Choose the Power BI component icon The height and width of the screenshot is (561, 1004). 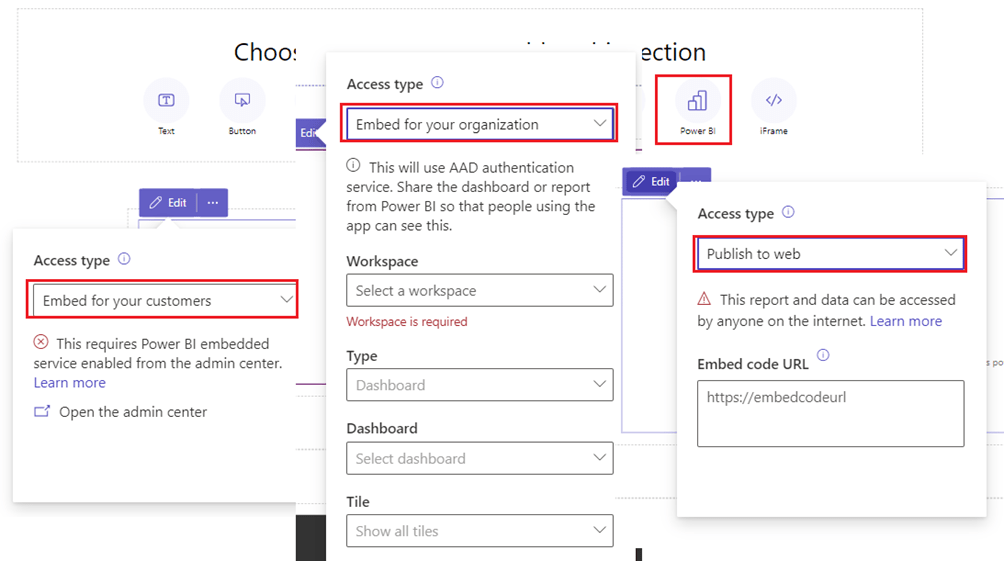click(697, 101)
